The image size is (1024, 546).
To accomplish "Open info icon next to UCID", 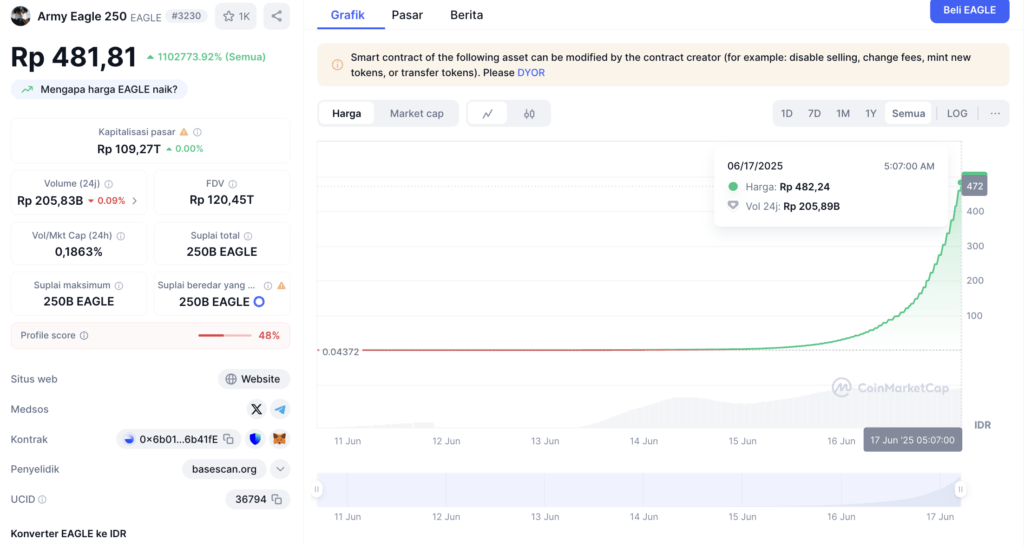I will point(42,500).
